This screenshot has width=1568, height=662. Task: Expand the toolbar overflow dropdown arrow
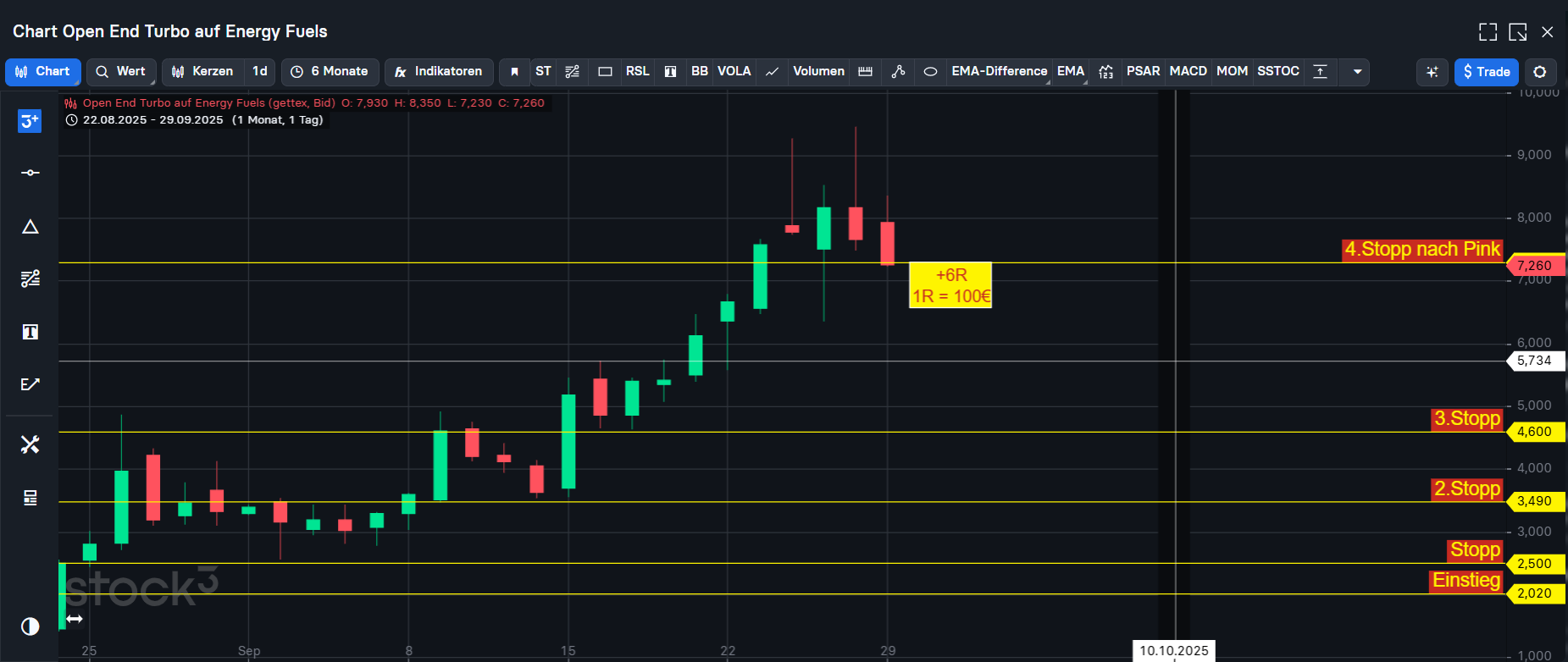click(x=1357, y=72)
